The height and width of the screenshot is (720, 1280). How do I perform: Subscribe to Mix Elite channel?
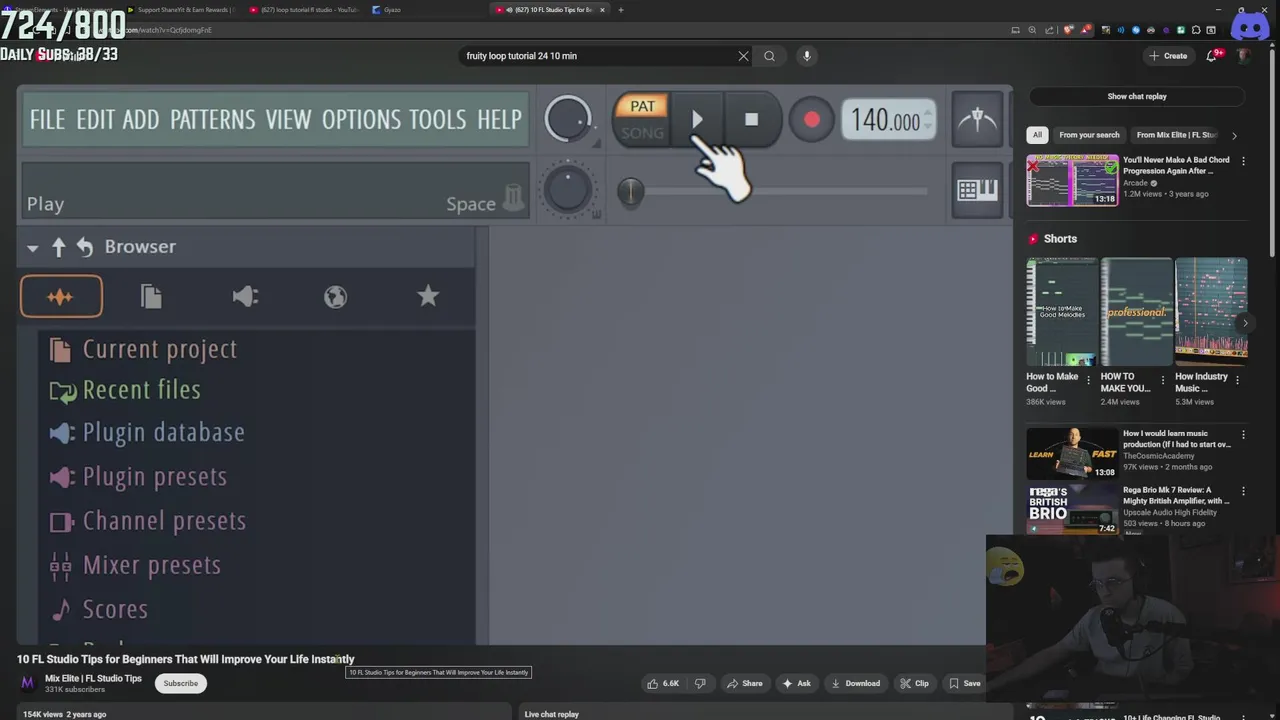tap(181, 683)
